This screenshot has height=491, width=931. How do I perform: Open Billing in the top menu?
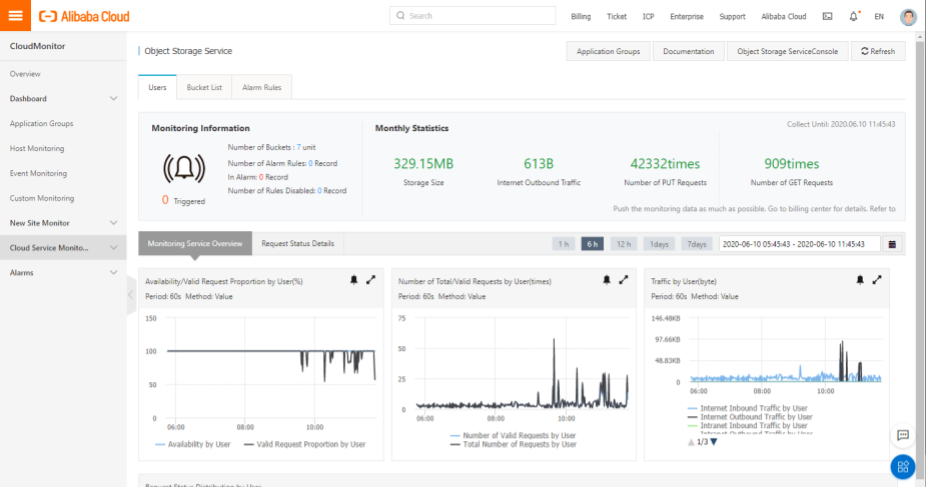581,17
